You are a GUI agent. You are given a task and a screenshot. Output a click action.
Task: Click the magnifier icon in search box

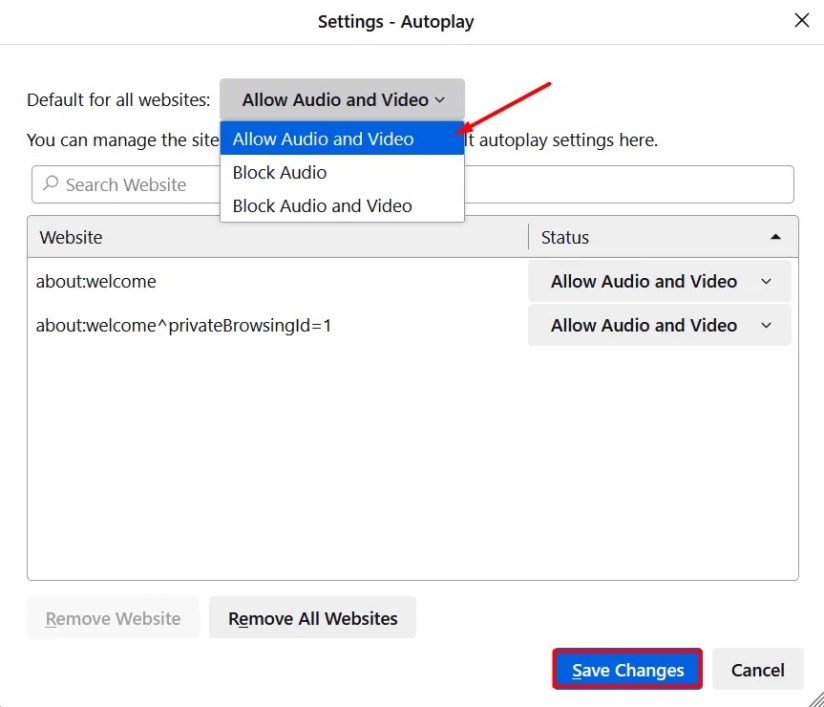pyautogui.click(x=50, y=185)
